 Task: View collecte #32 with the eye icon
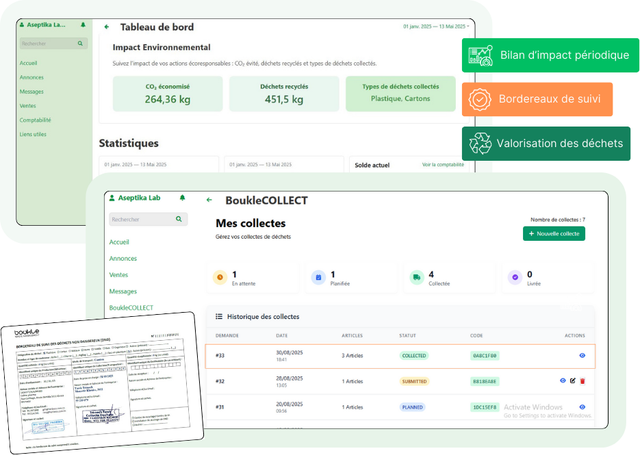[562, 381]
